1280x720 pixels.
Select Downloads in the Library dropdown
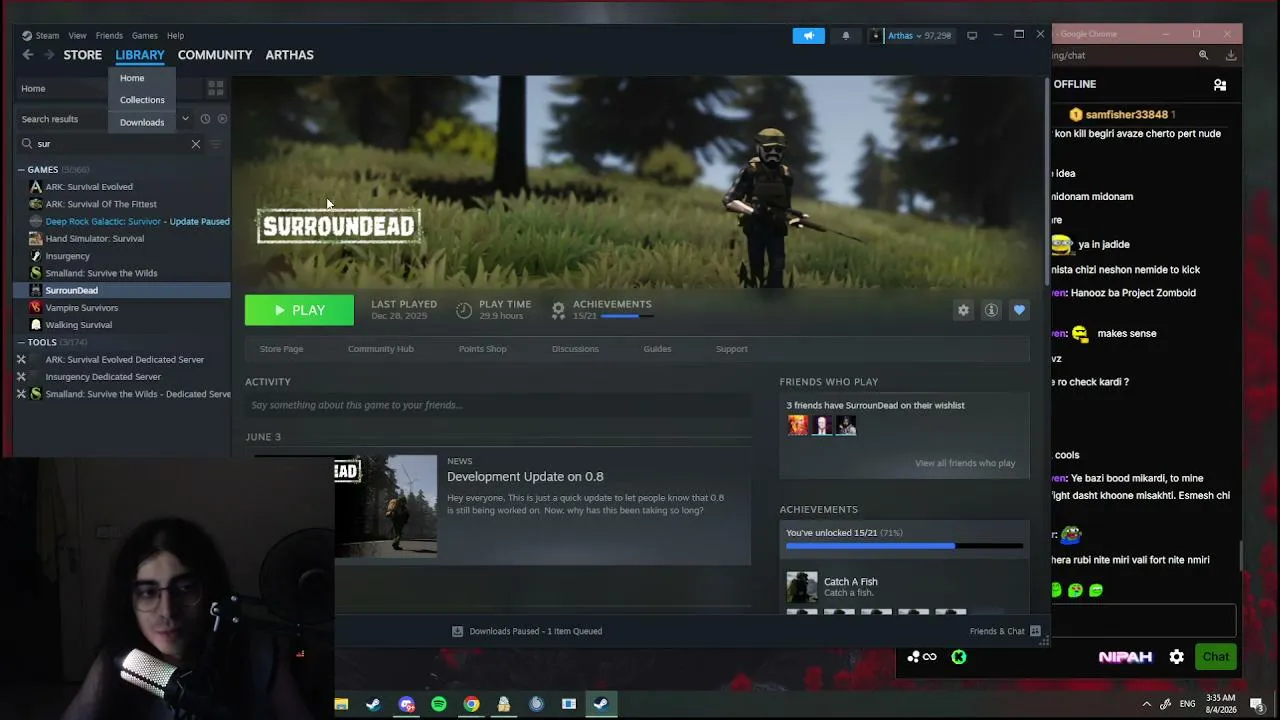(142, 122)
